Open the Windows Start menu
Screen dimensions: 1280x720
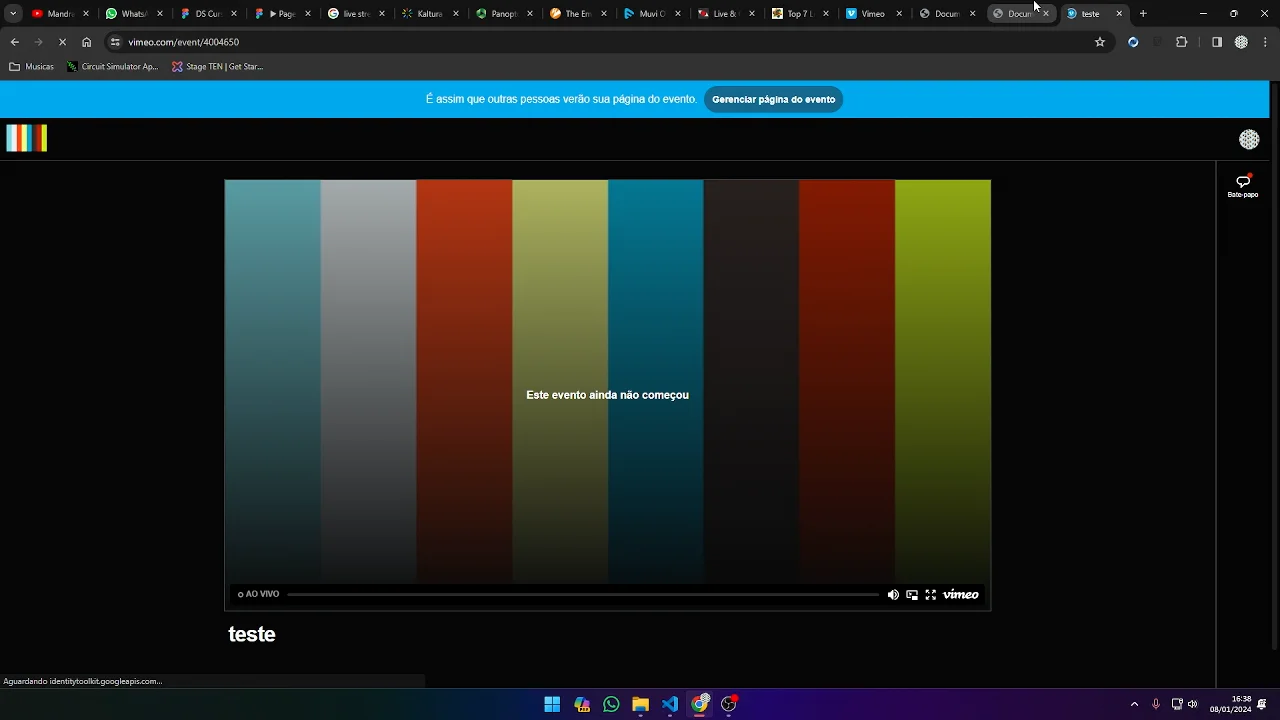pos(552,704)
